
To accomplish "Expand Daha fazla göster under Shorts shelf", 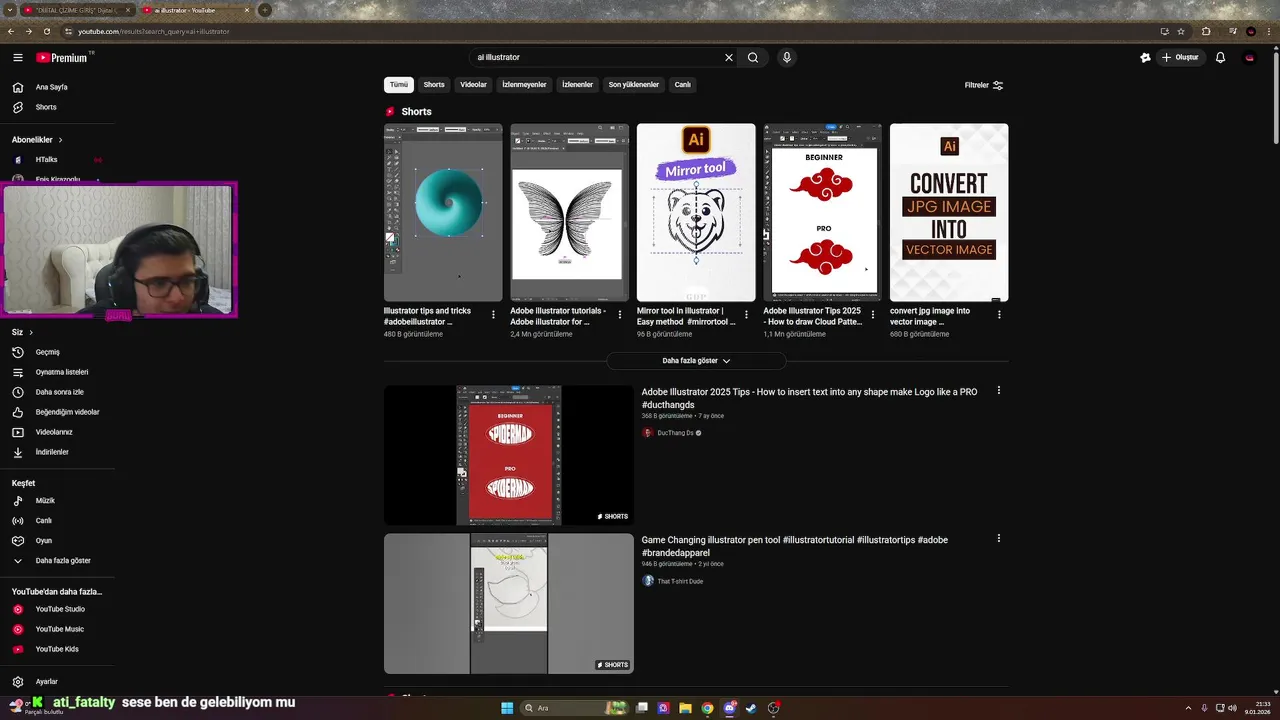I will pos(696,361).
